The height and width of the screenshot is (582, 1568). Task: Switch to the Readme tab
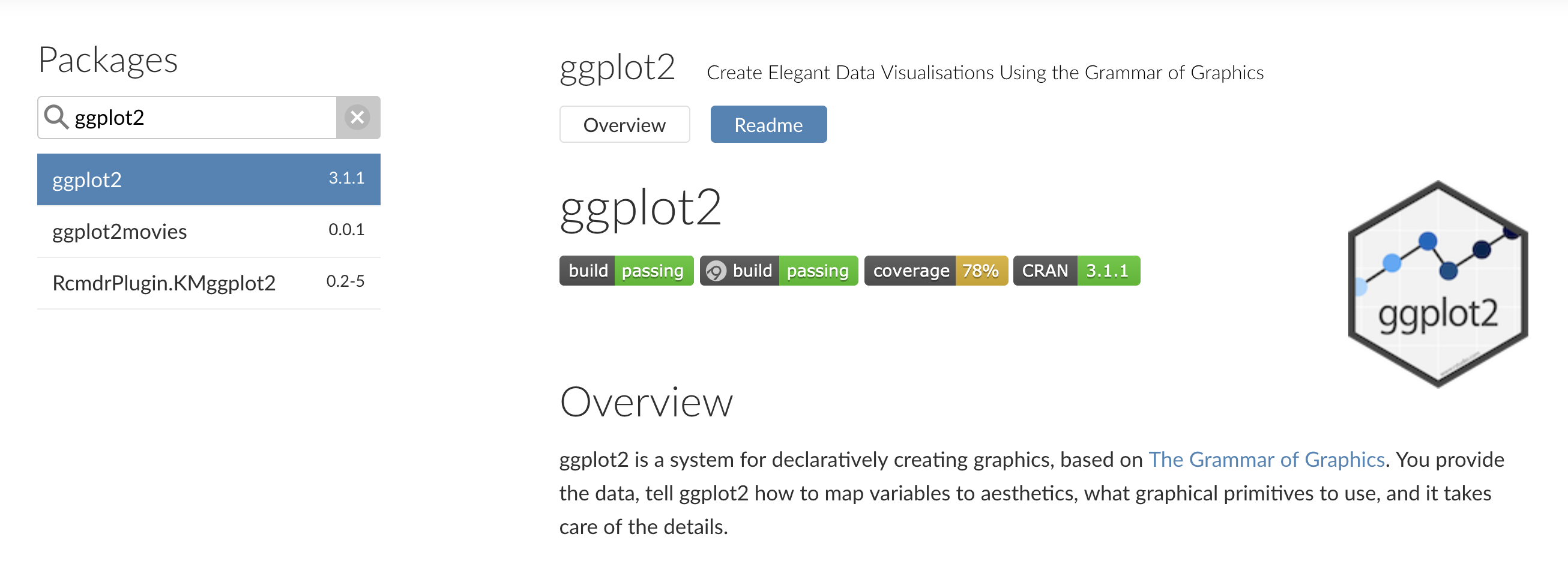point(768,125)
